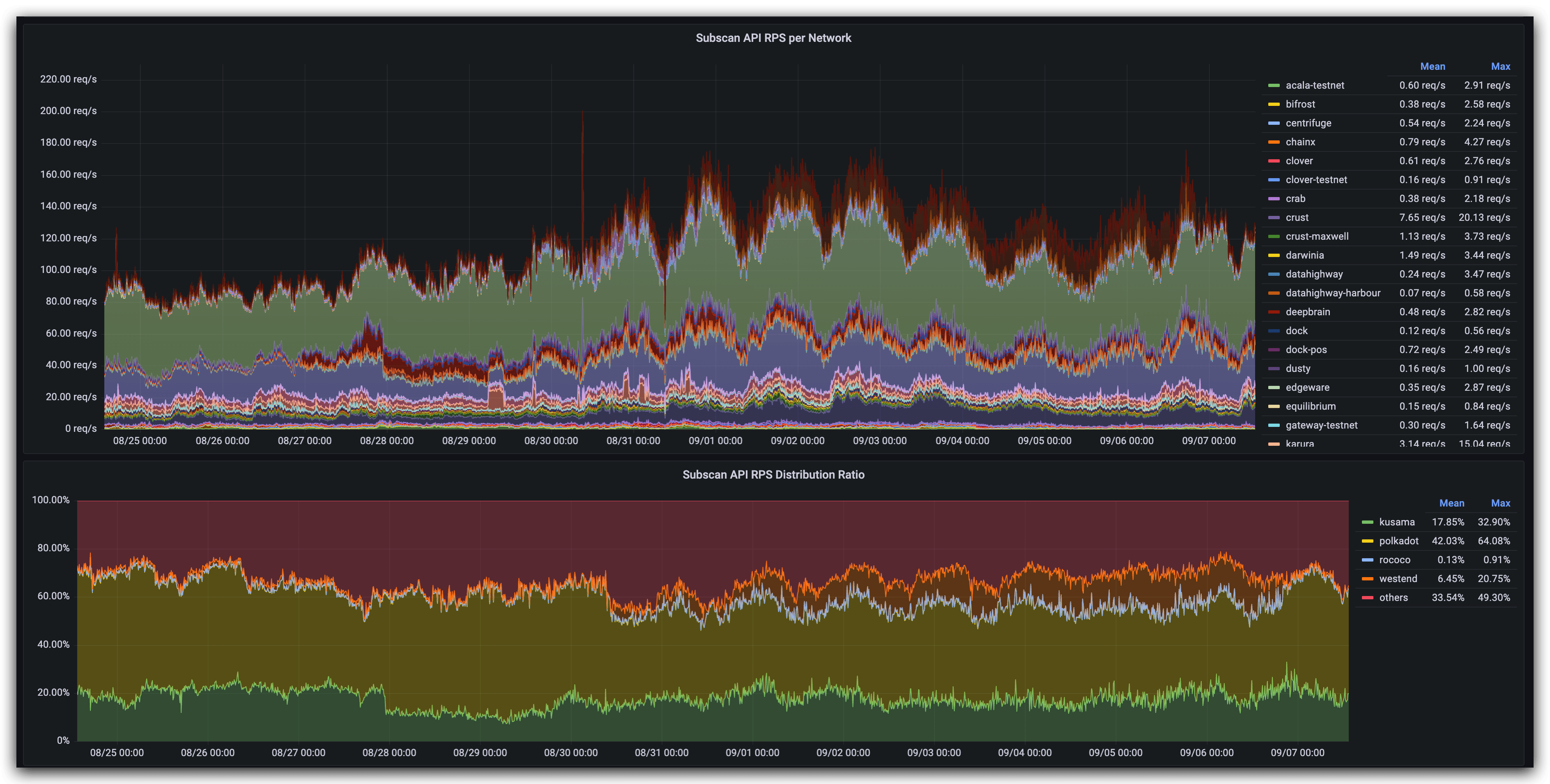Toggle visibility of the centrifuge series

pyautogui.click(x=1308, y=123)
